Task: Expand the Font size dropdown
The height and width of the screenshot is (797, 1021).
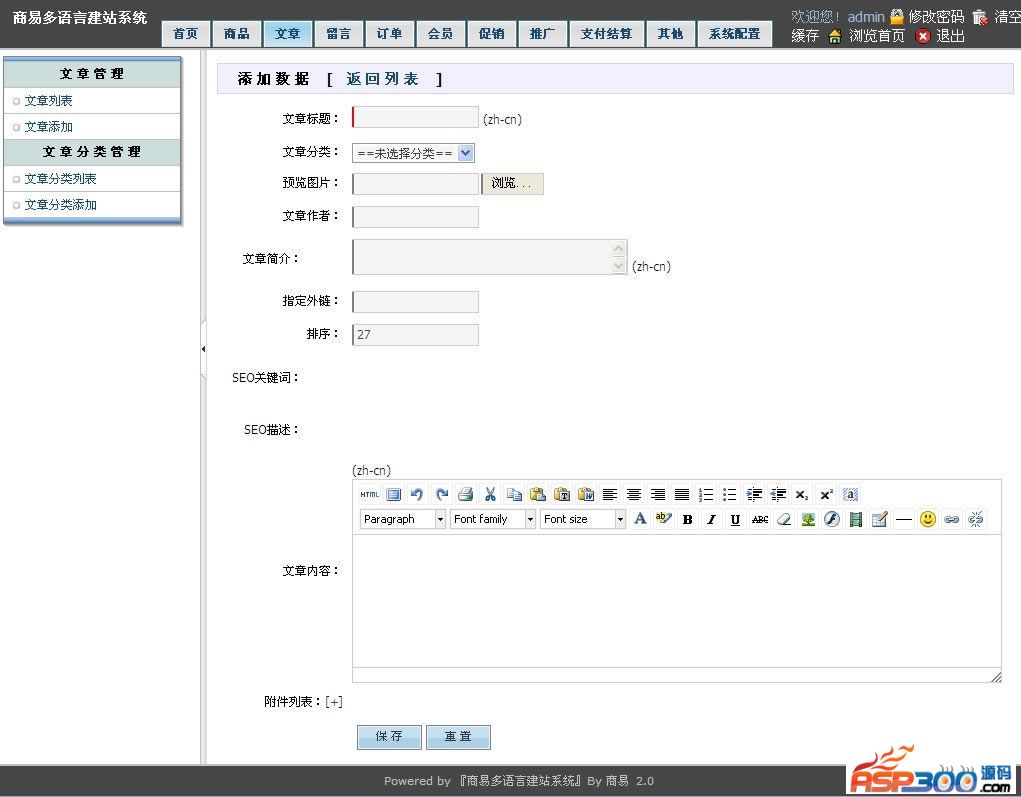Action: tap(583, 519)
